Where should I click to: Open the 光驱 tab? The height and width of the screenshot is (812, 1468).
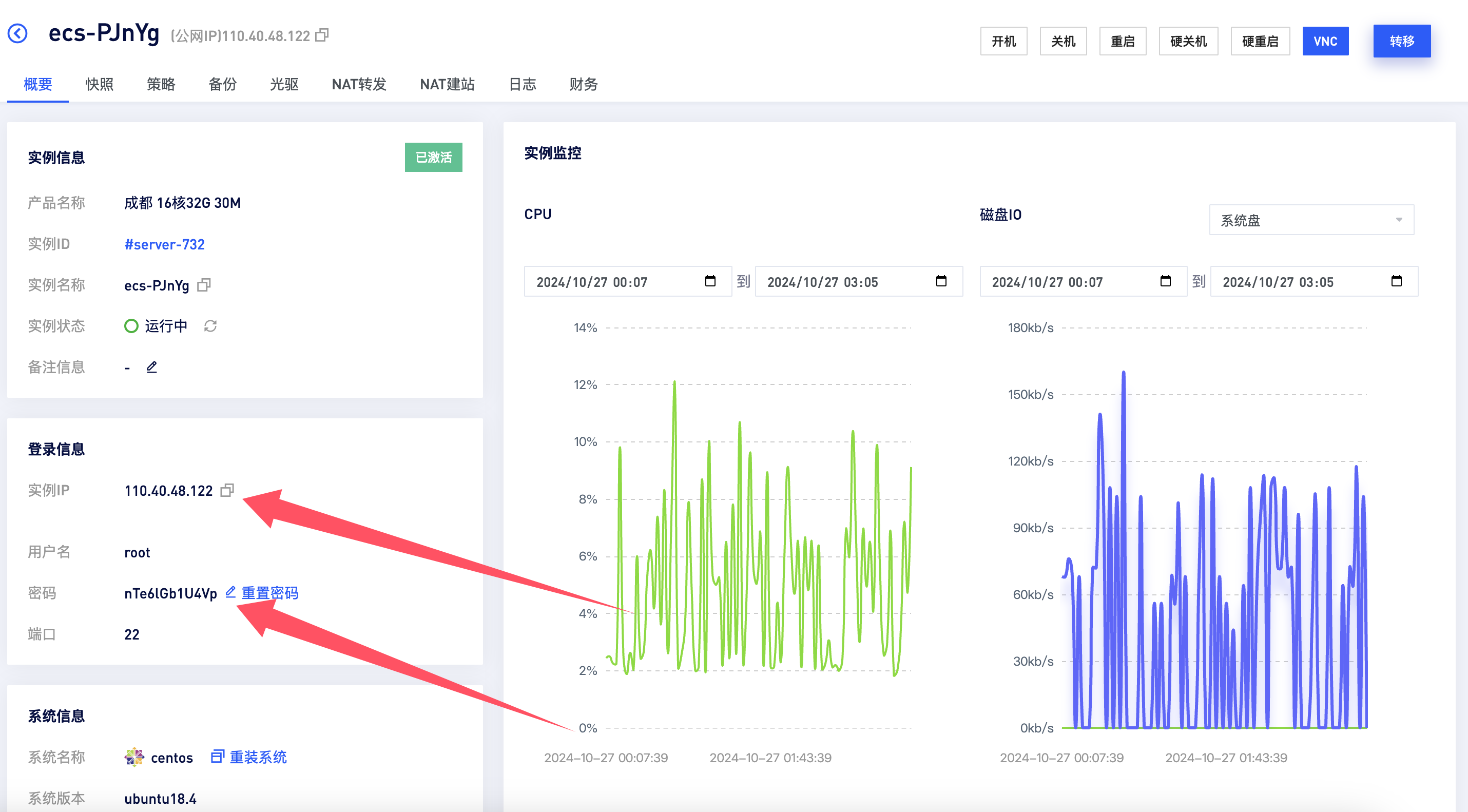coord(284,84)
